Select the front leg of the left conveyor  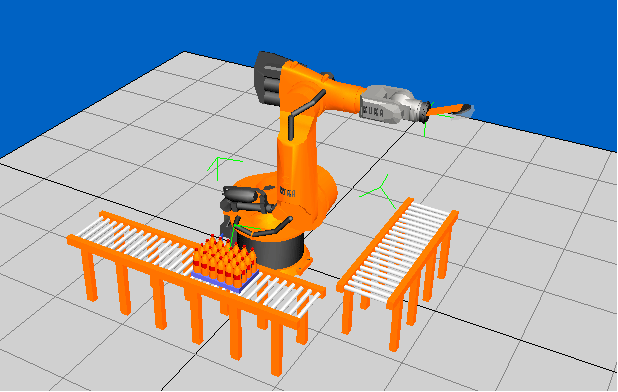point(277,350)
